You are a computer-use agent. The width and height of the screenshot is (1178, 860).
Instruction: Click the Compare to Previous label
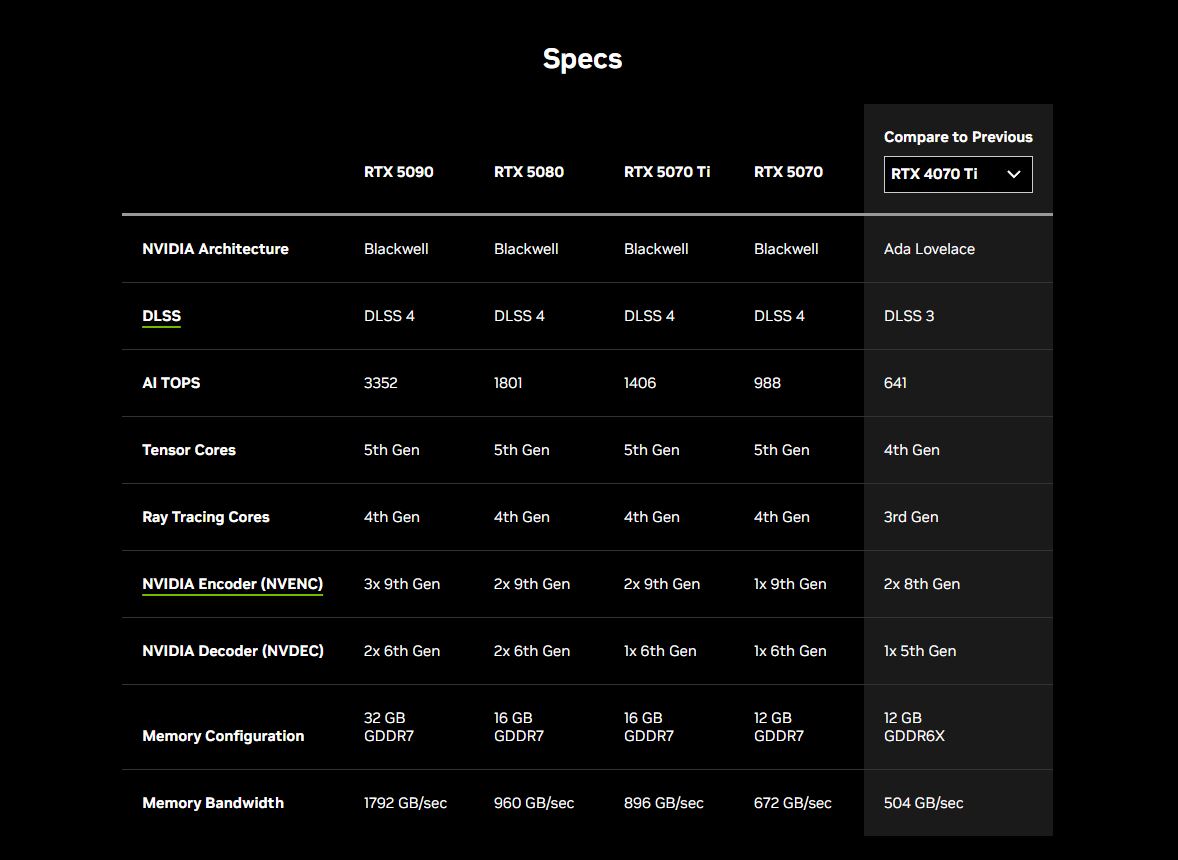click(x=958, y=137)
